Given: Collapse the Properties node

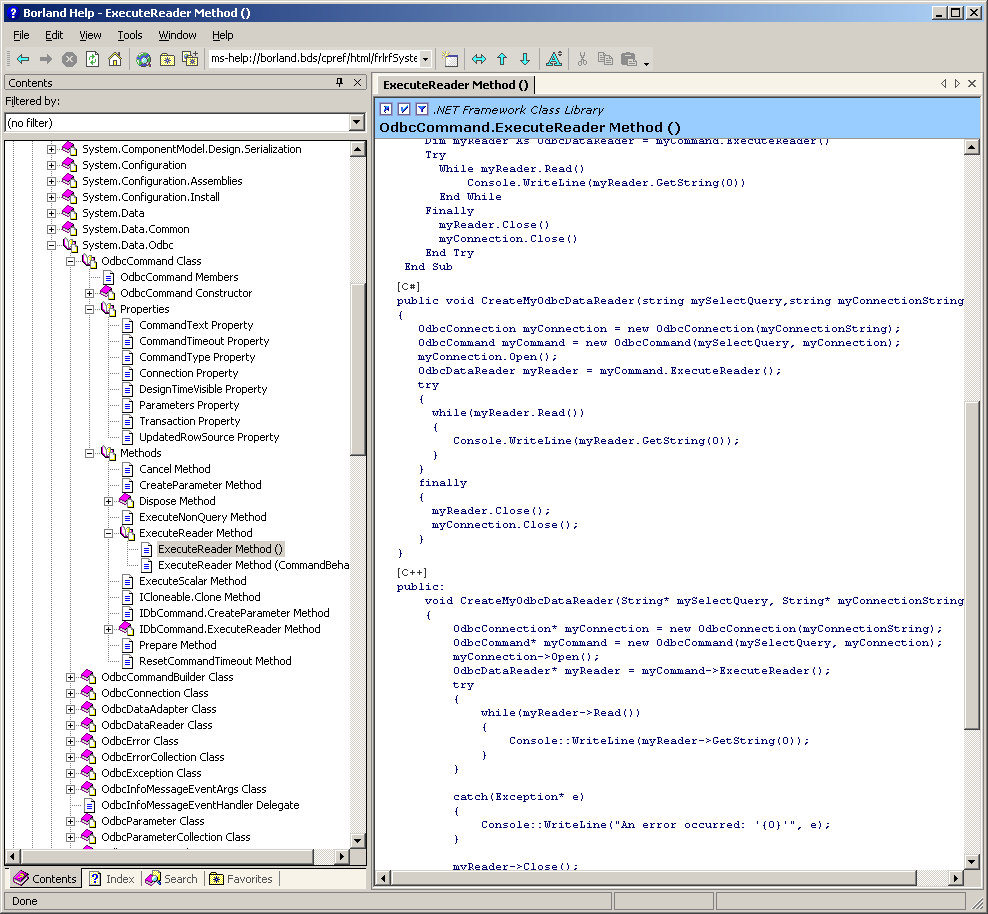Looking at the screenshot, I should pyautogui.click(x=89, y=309).
